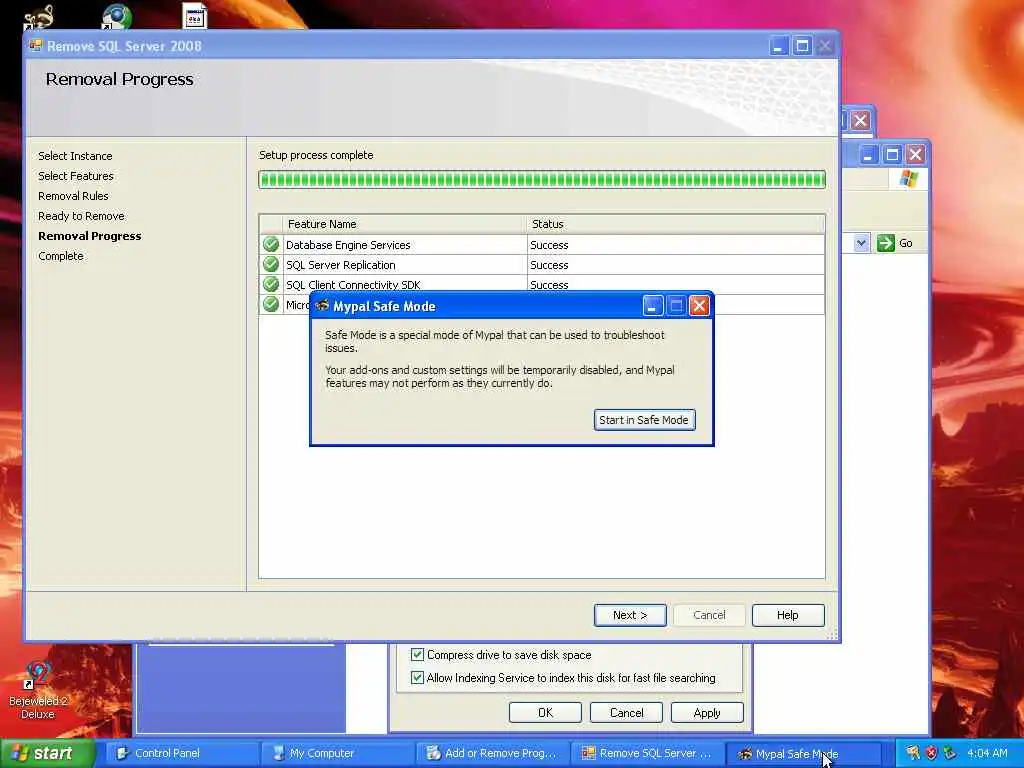Select the SQL Server Replication row text
The image size is (1024, 768).
click(x=340, y=265)
